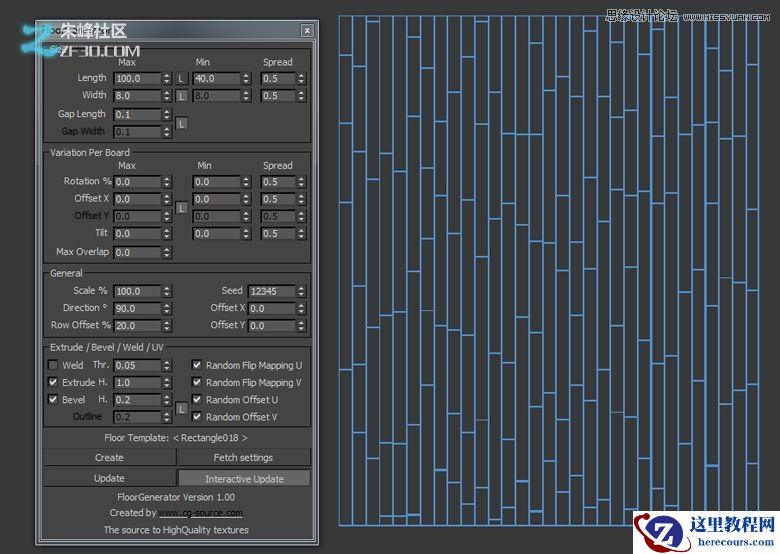Toggle the Offset X/Y L lock button
Viewport: 780px width, 554px height.
182,208
